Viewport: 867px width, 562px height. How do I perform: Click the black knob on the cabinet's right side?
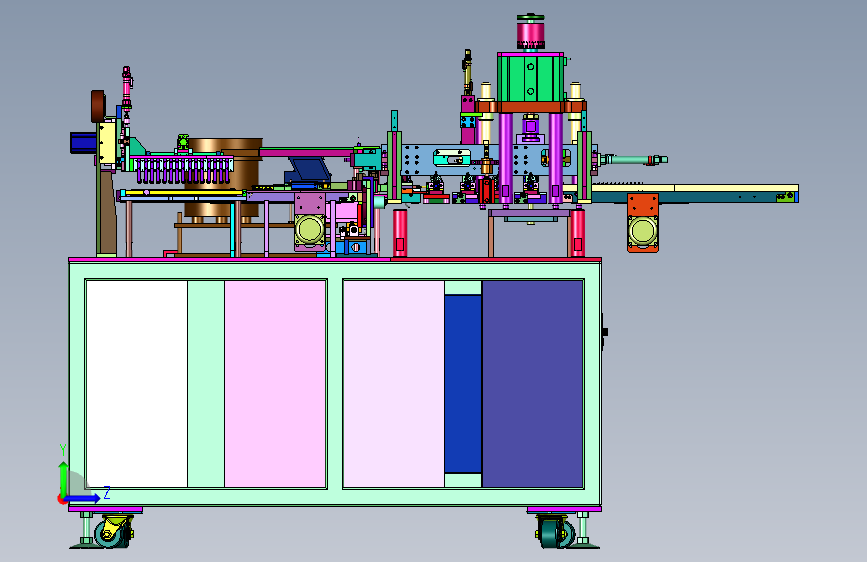pos(604,332)
